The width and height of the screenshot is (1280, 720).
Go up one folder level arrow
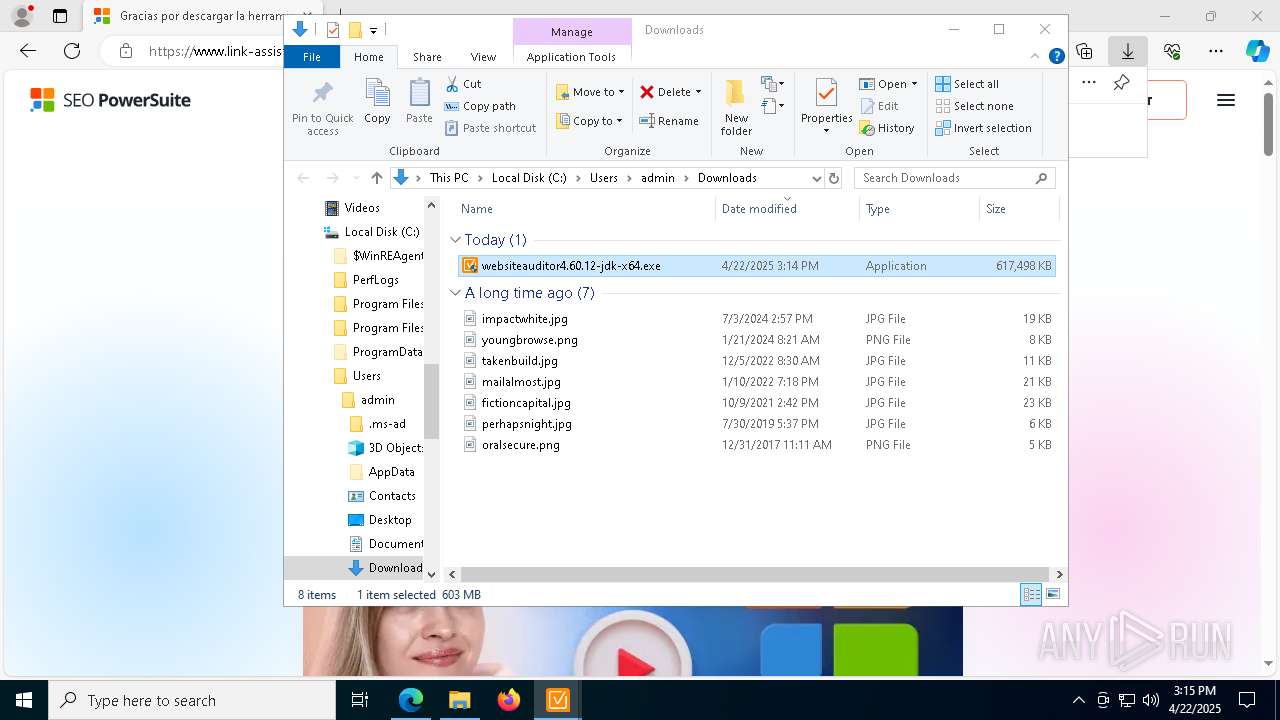click(376, 178)
